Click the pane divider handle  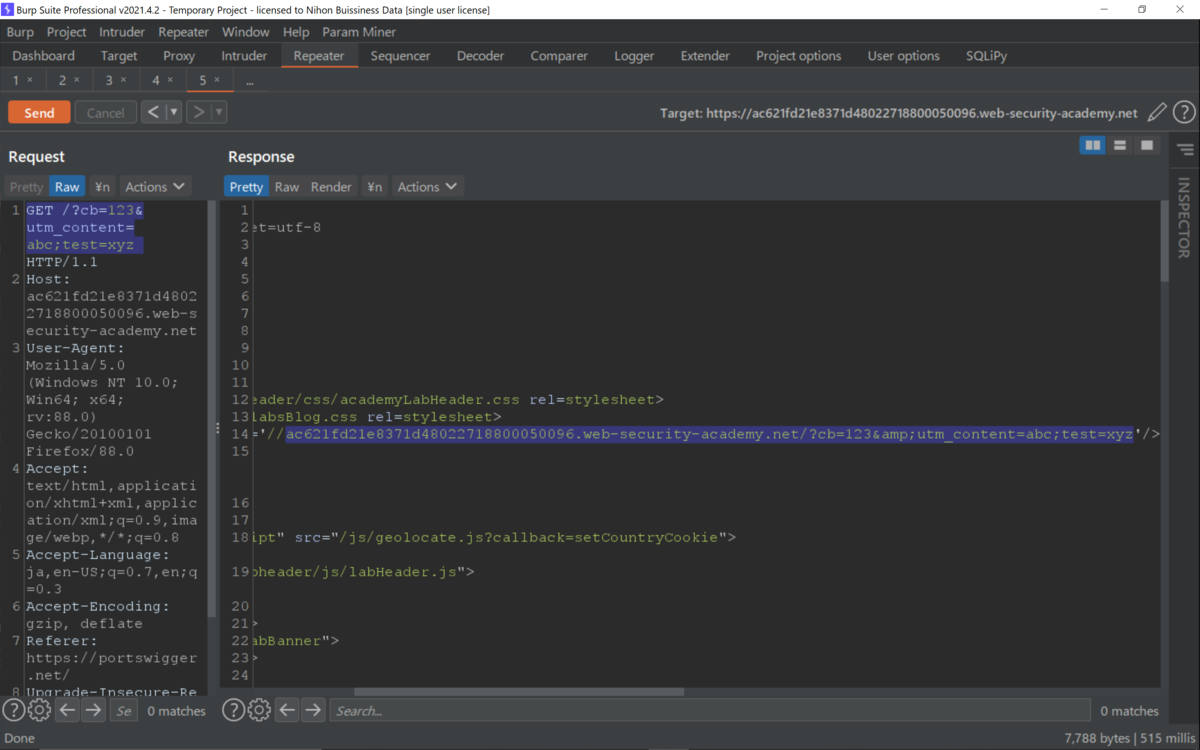[218, 428]
